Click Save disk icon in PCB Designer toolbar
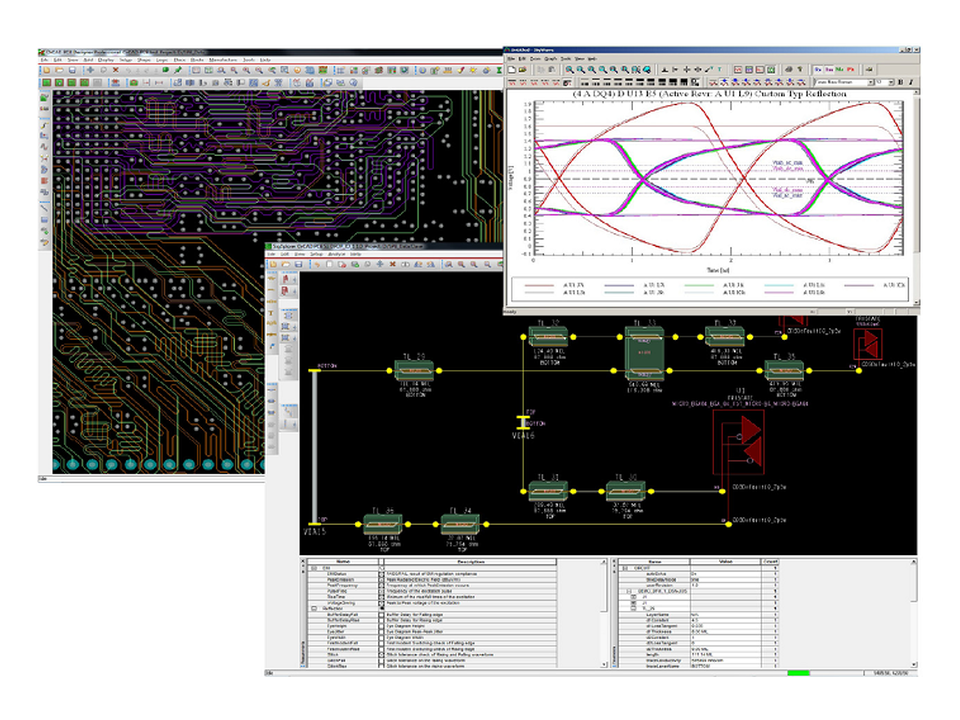The height and width of the screenshot is (720, 960). pos(72,70)
